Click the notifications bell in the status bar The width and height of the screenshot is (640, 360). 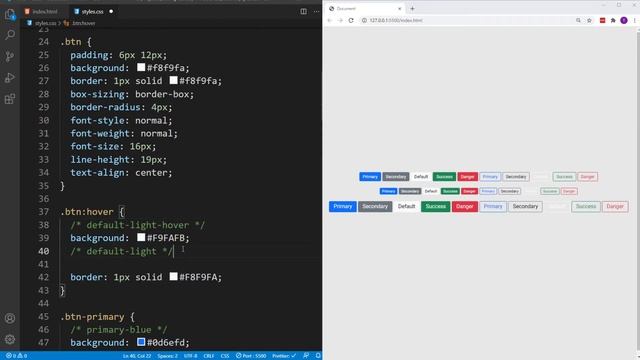pyautogui.click(x=318, y=356)
